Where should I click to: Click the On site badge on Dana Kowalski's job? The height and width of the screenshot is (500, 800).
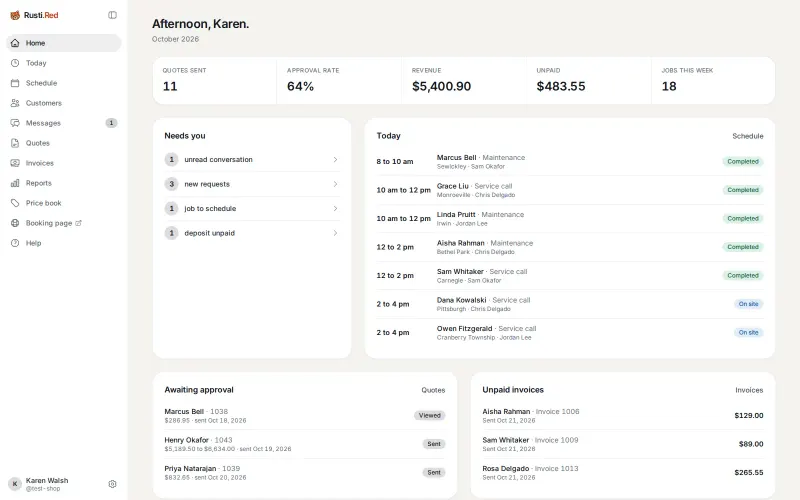[x=748, y=304]
